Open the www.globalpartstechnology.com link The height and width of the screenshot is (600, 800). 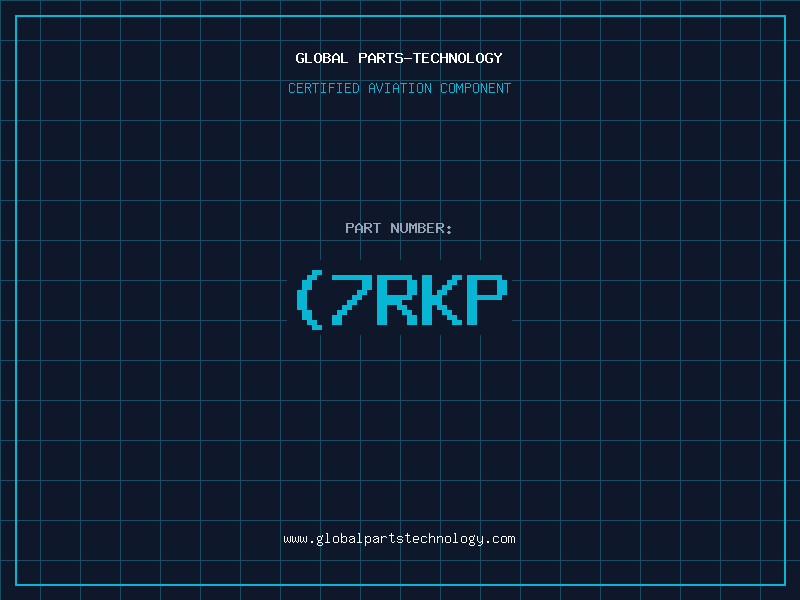[399, 539]
